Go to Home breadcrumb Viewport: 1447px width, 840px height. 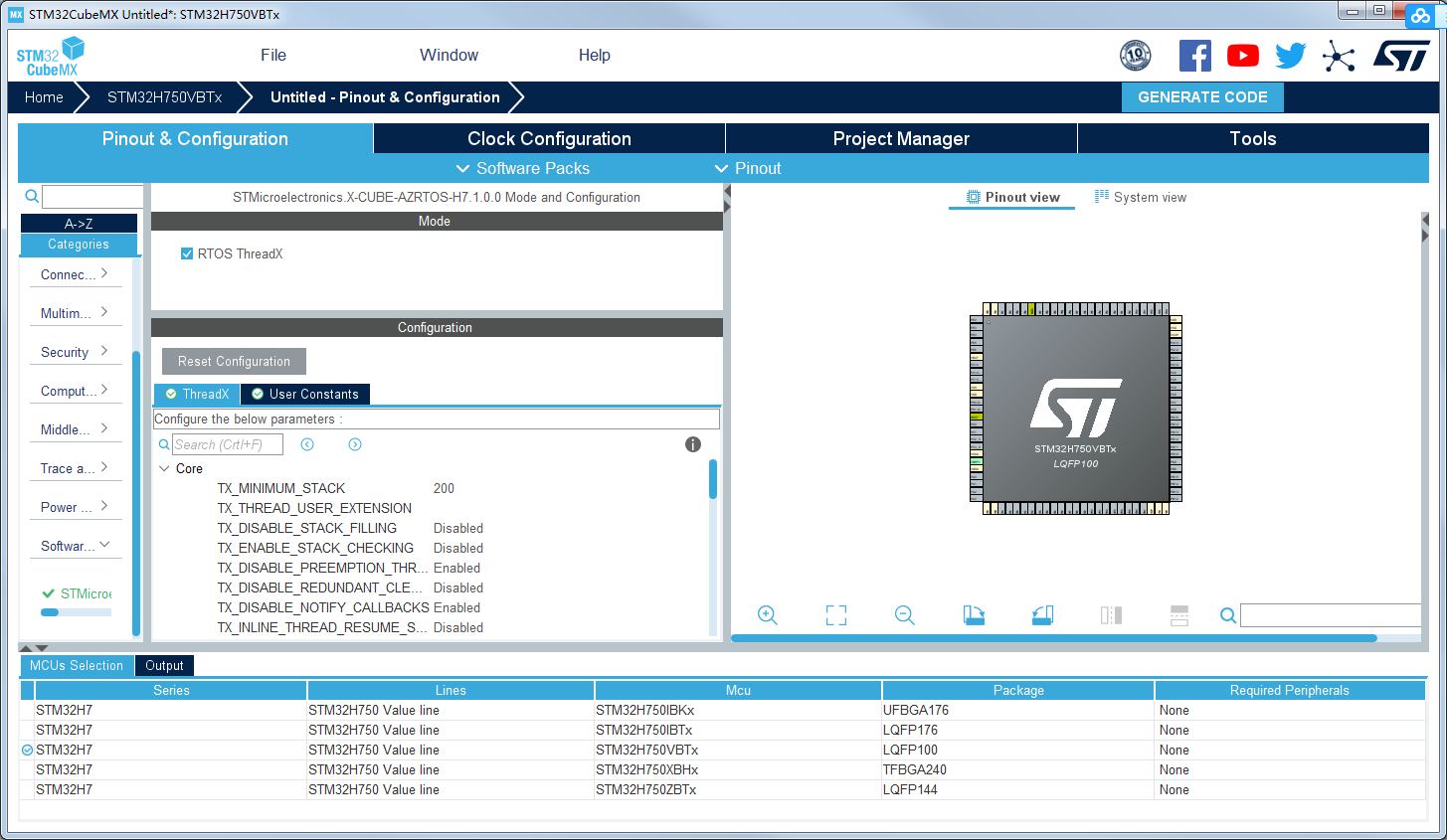pyautogui.click(x=44, y=97)
